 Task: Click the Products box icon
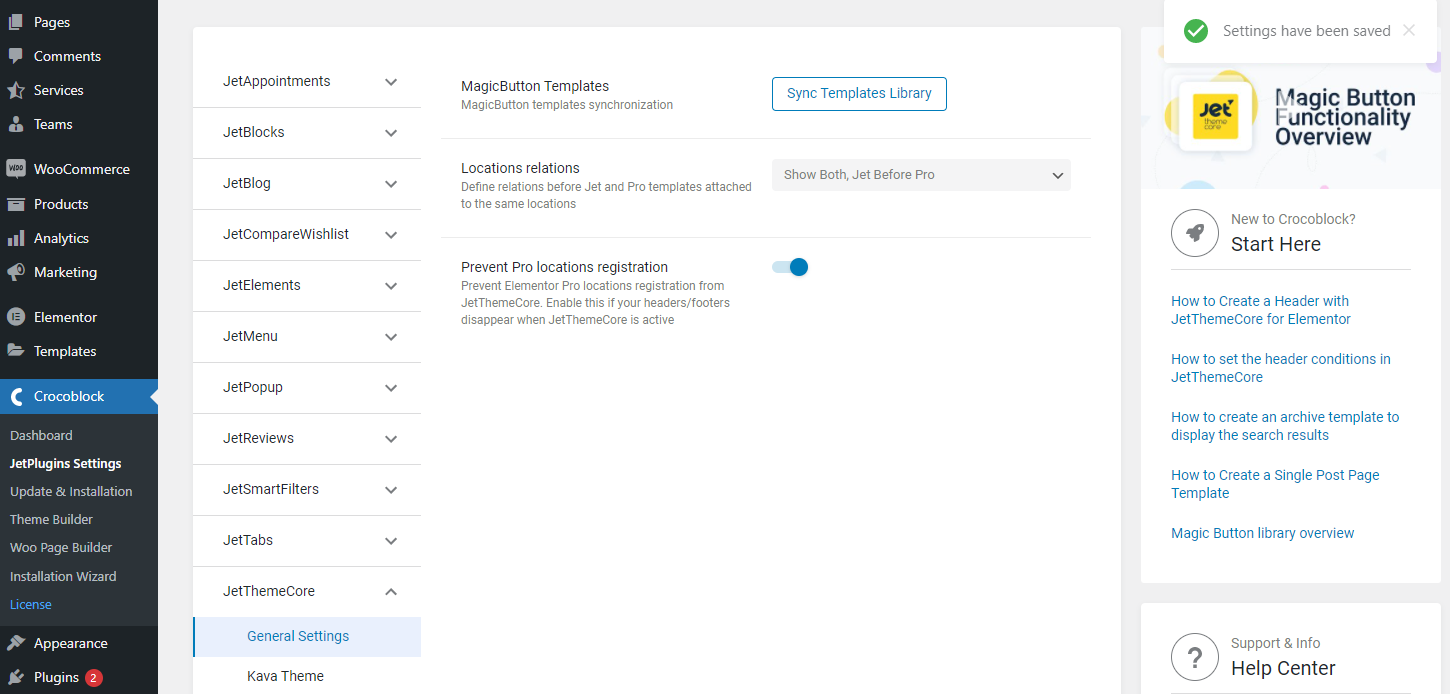(16, 204)
